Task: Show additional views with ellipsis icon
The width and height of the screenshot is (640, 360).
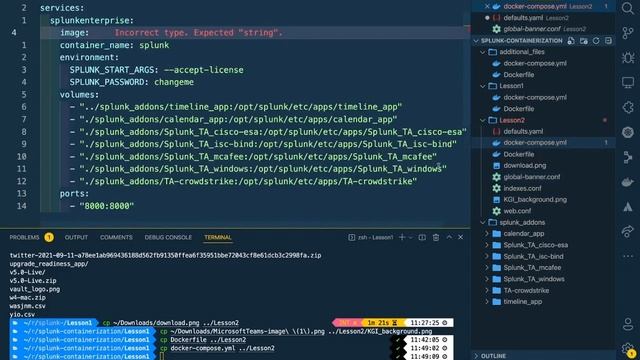Action: (x=628, y=256)
